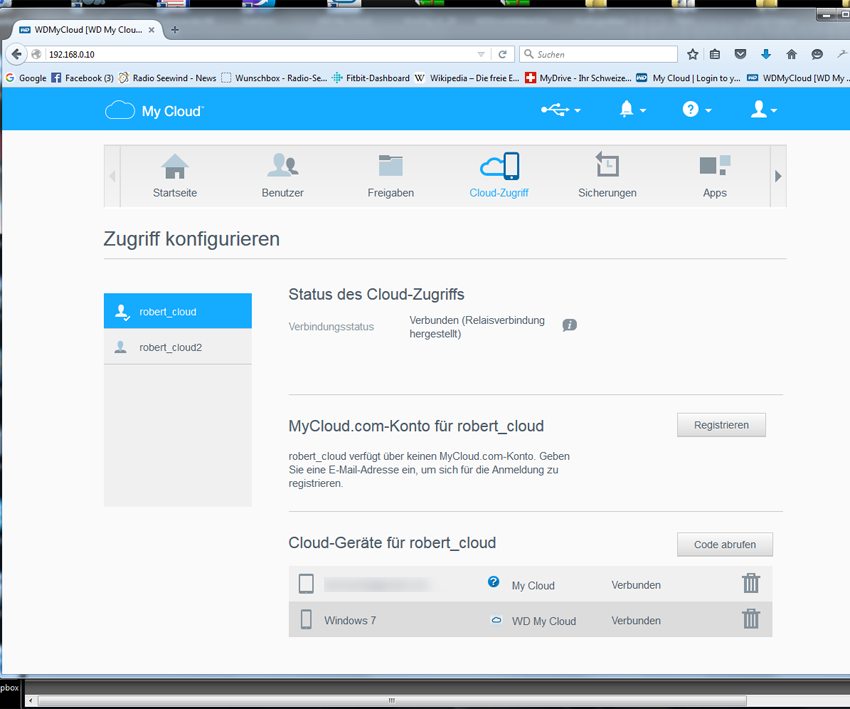The image size is (850, 709).
Task: Click the address bar showing 192.168.0.10
Action: (x=260, y=54)
